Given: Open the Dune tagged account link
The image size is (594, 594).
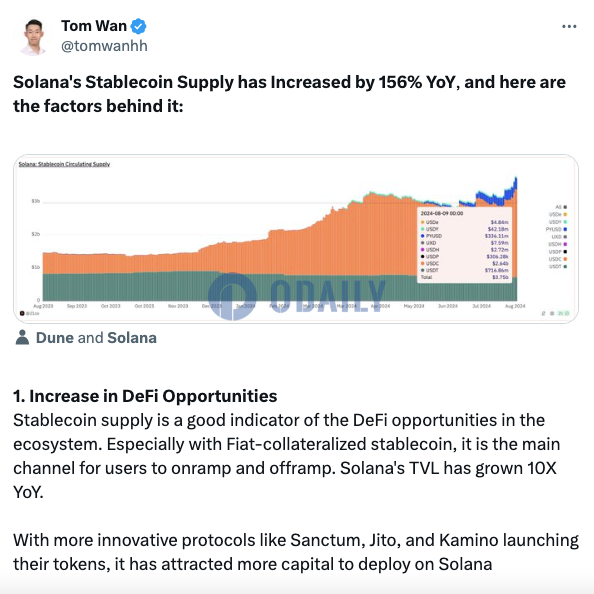Looking at the screenshot, I should click(x=55, y=338).
